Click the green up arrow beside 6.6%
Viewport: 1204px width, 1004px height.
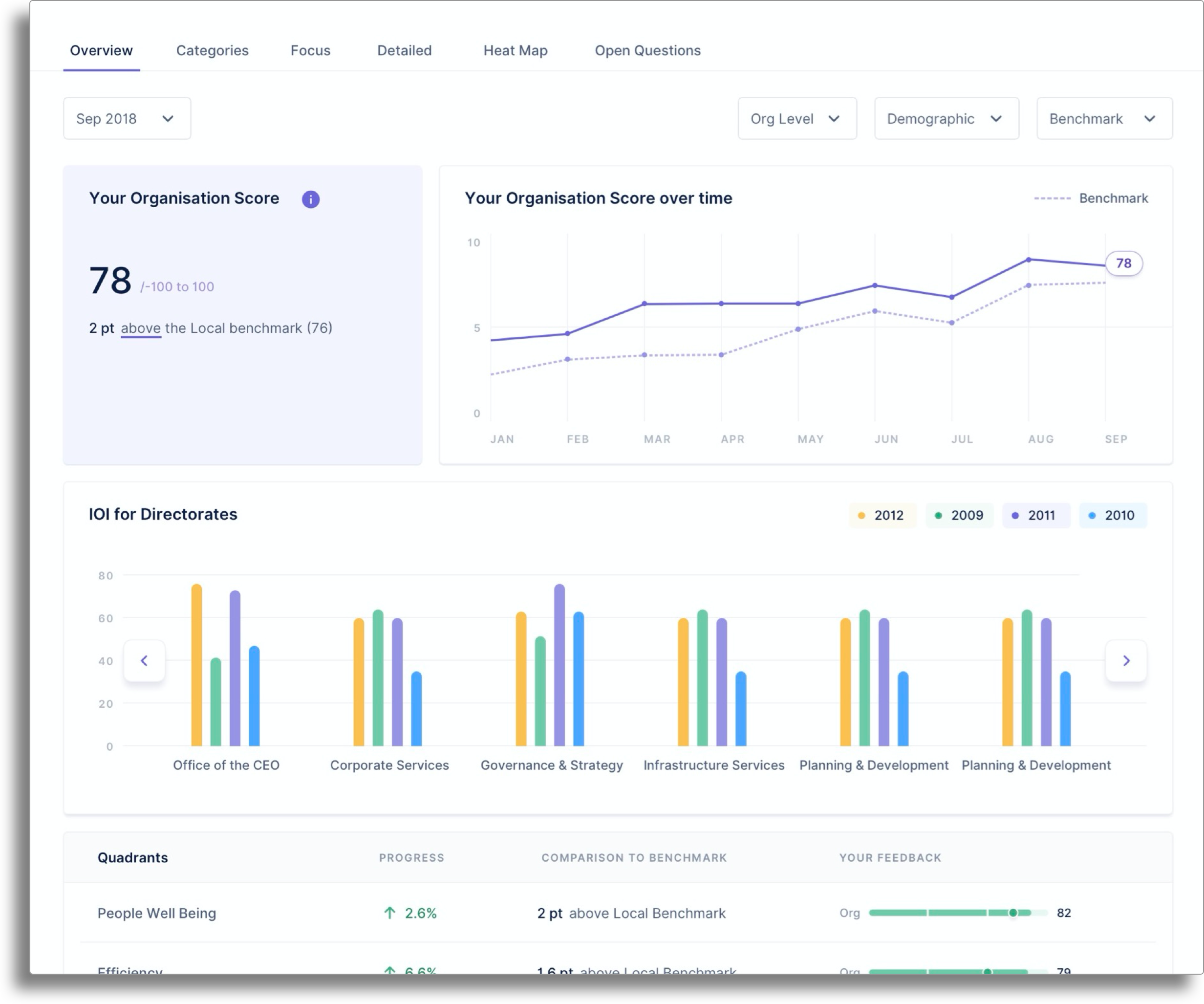coord(390,971)
